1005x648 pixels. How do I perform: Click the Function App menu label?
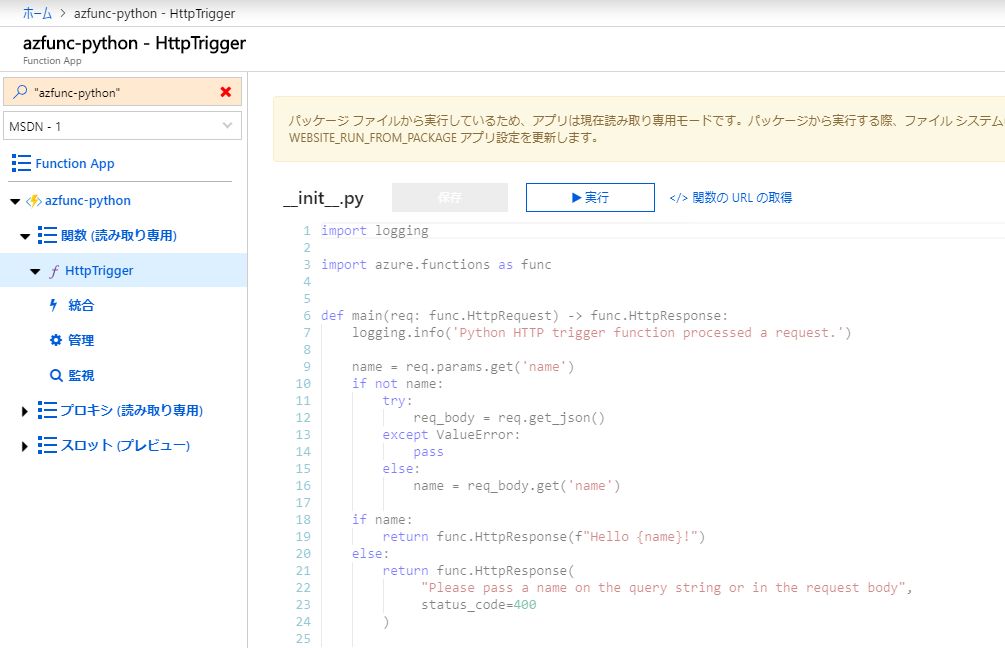[x=75, y=163]
